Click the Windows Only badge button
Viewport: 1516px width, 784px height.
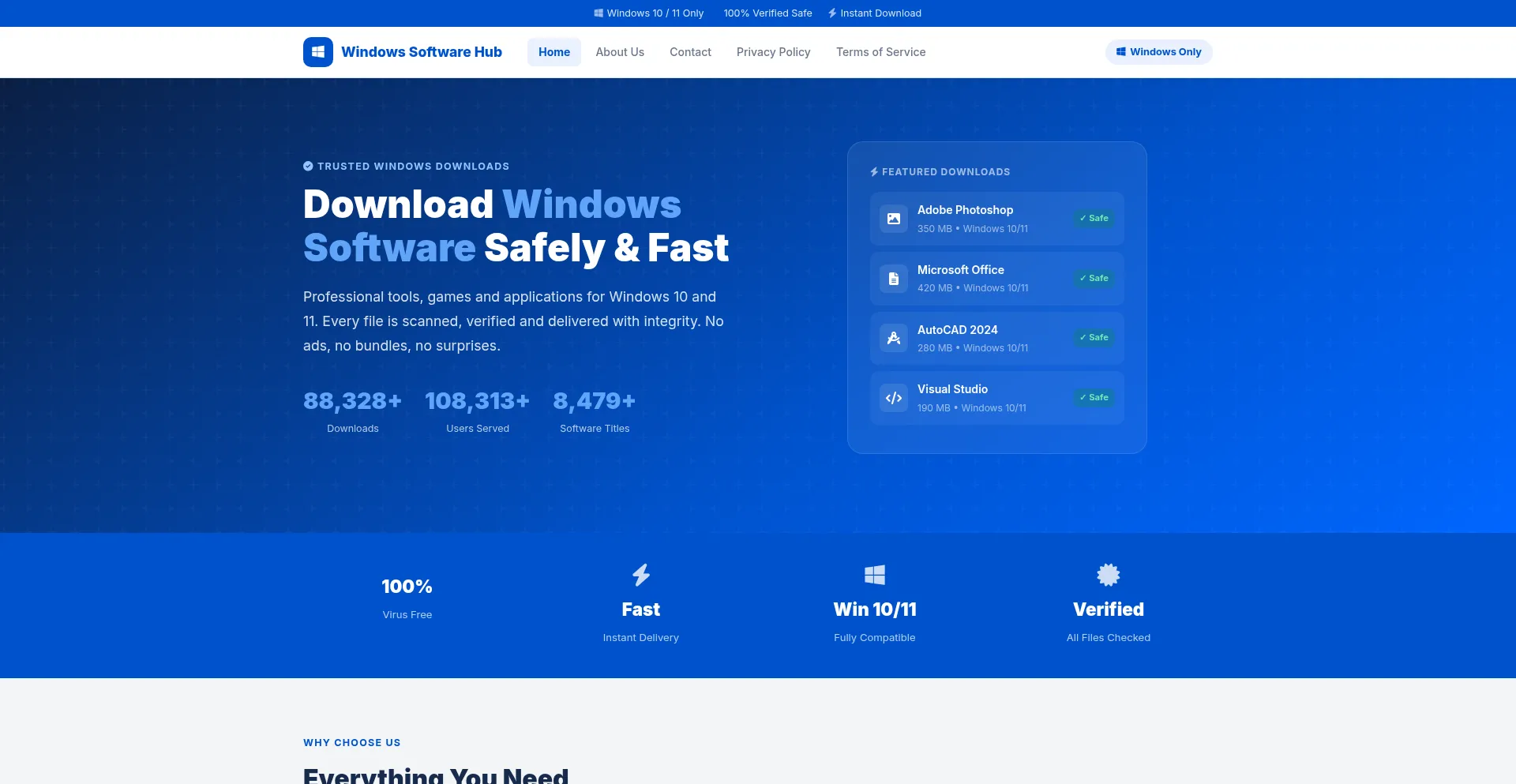coord(1159,52)
